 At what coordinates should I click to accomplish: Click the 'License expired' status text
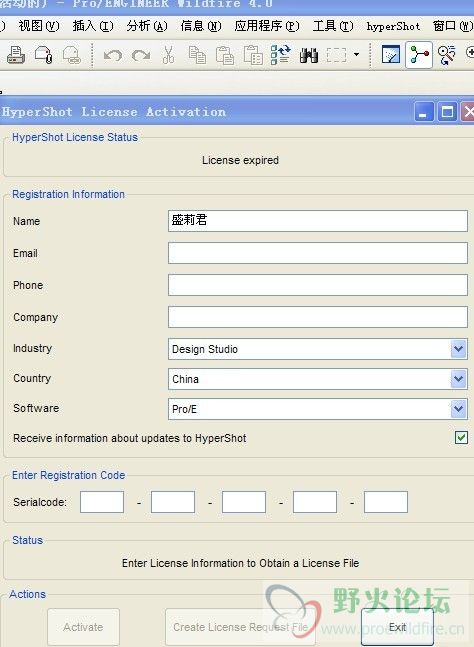(x=240, y=160)
